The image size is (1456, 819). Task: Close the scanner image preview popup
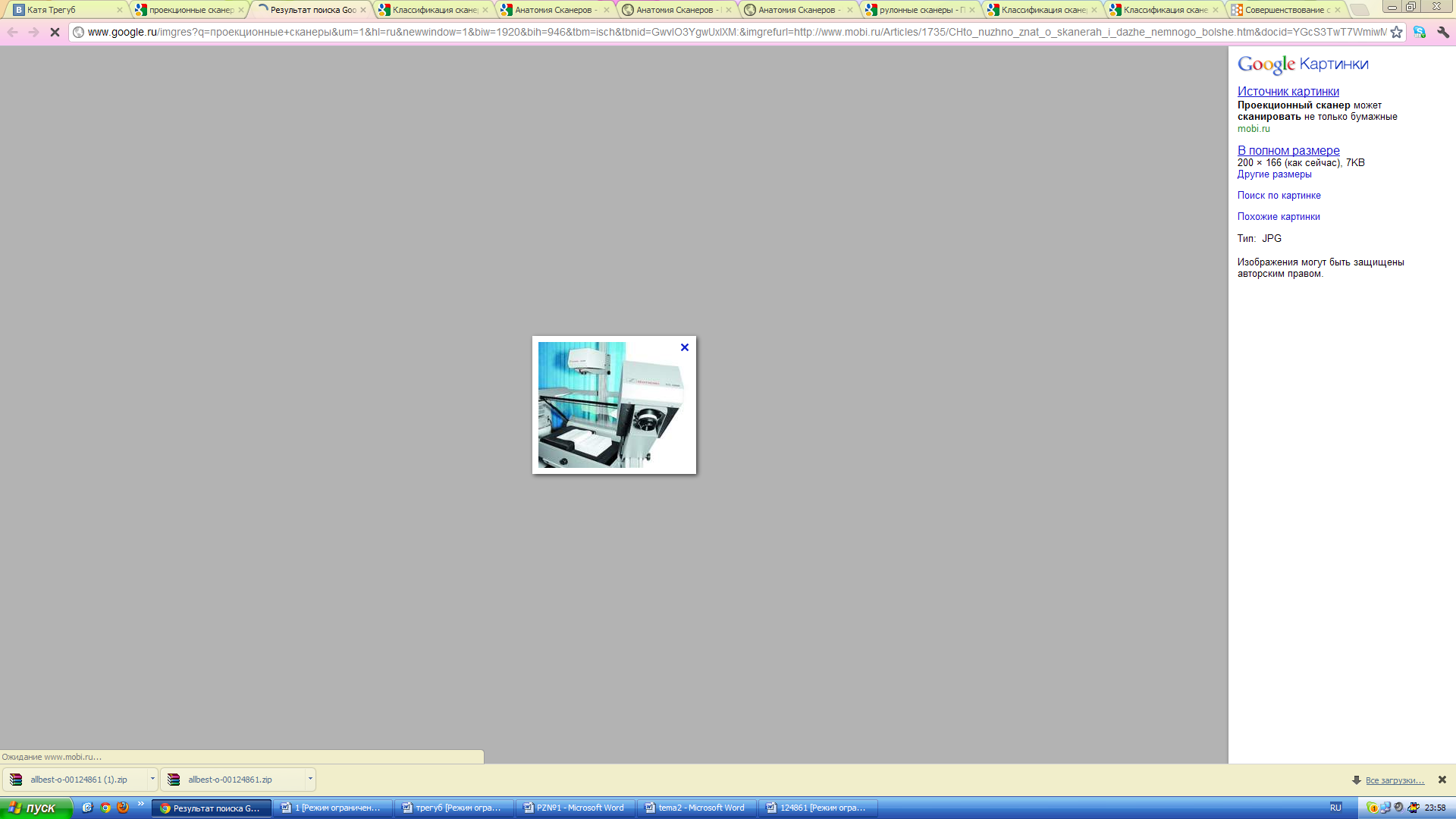[x=685, y=347]
